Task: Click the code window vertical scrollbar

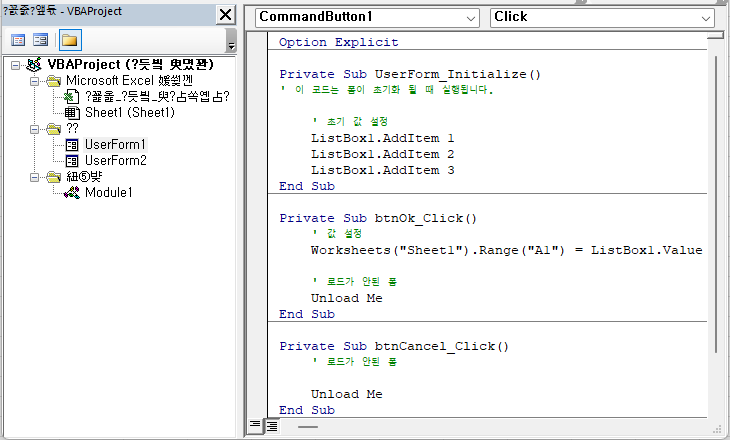Action: [x=716, y=204]
